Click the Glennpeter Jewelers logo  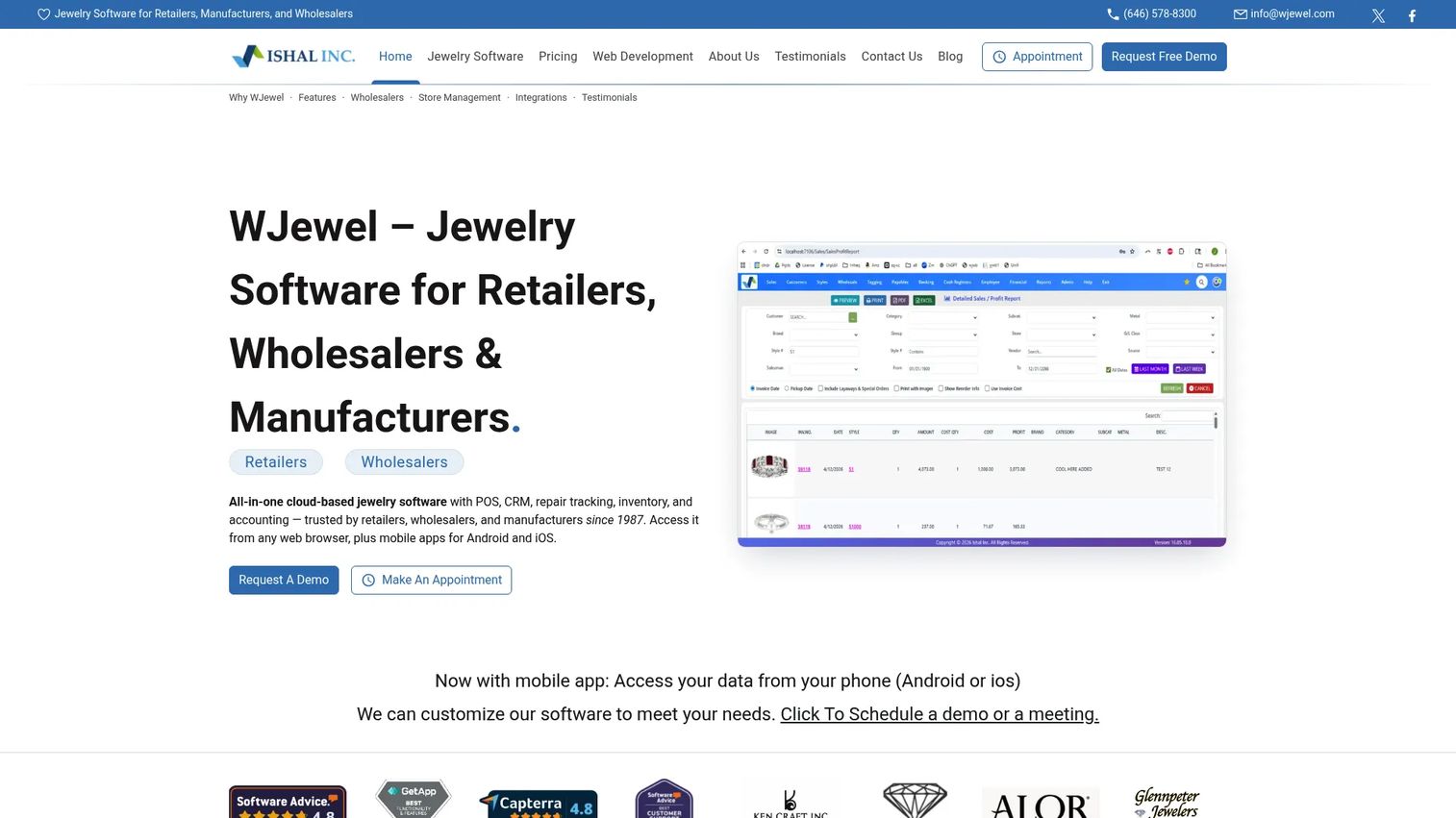pyautogui.click(x=1167, y=803)
